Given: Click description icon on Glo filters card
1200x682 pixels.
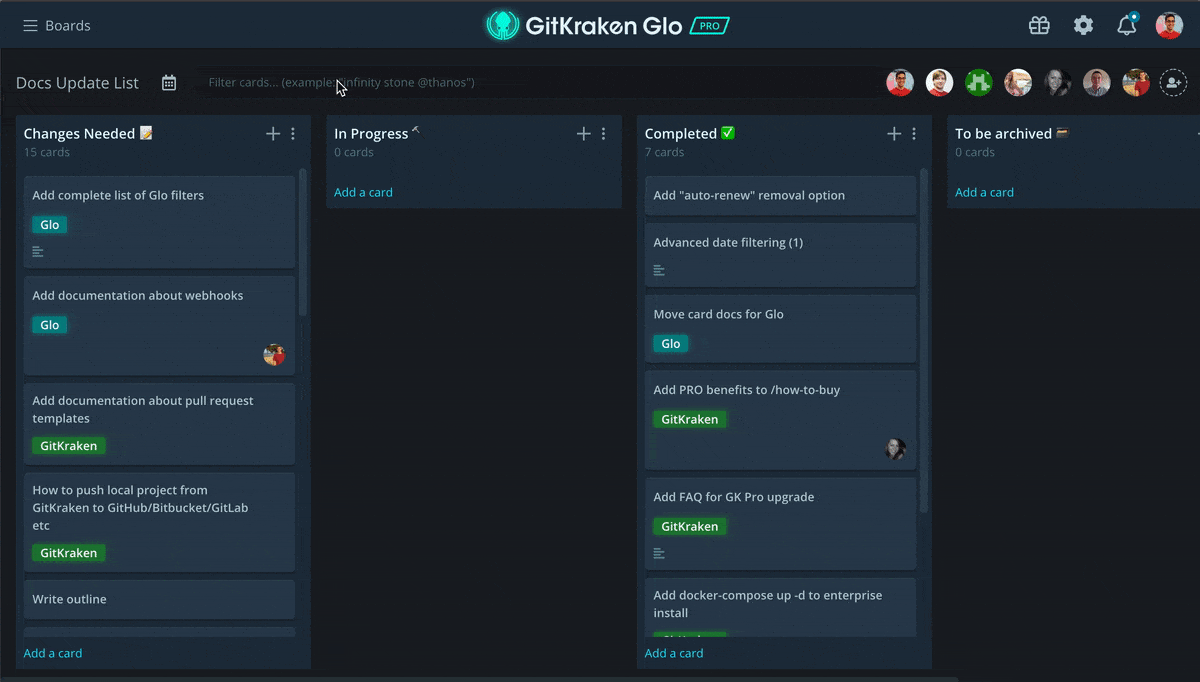Looking at the screenshot, I should click(38, 252).
